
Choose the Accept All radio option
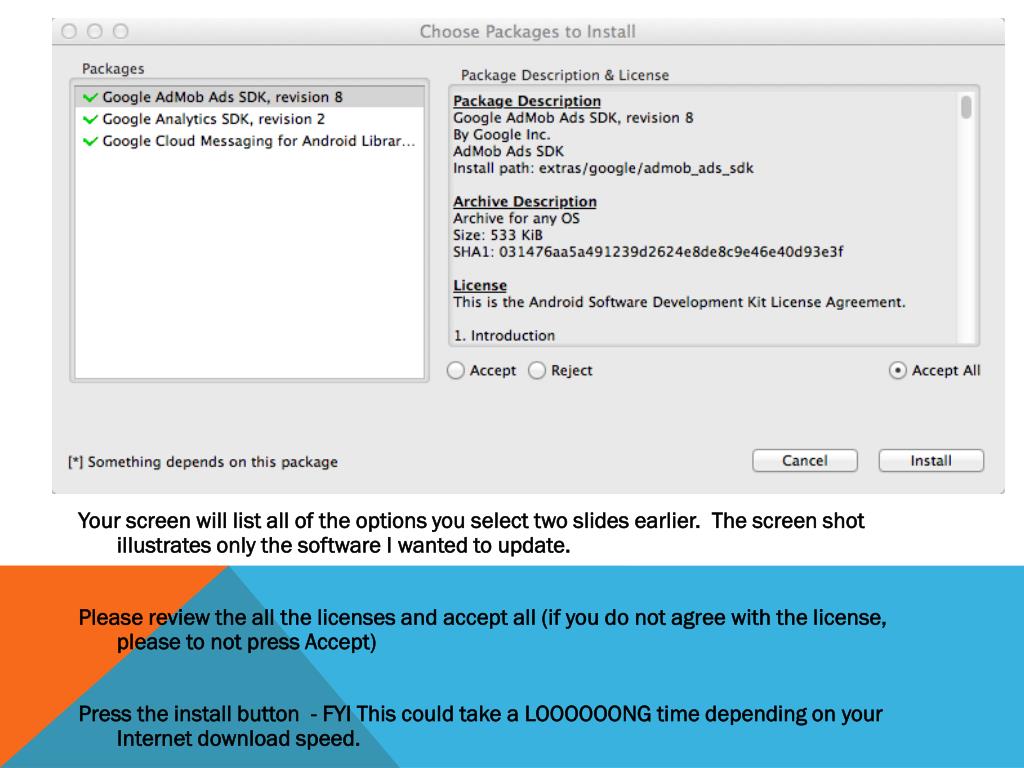[x=897, y=370]
